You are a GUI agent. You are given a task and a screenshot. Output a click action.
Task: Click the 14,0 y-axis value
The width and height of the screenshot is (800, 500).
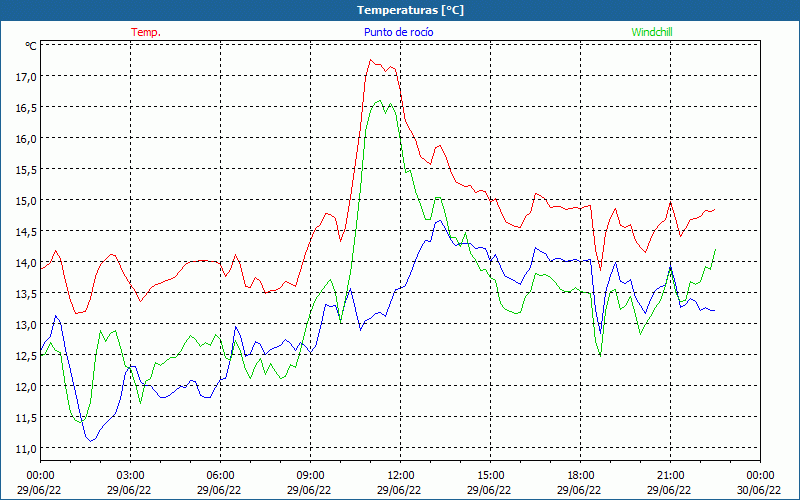point(26,263)
